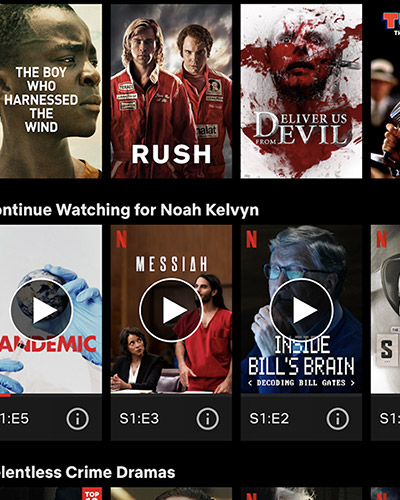Screen dimensions: 400x500
Task: Click Netflix N logo on Bill's Brain card
Action: pyautogui.click(x=251, y=239)
